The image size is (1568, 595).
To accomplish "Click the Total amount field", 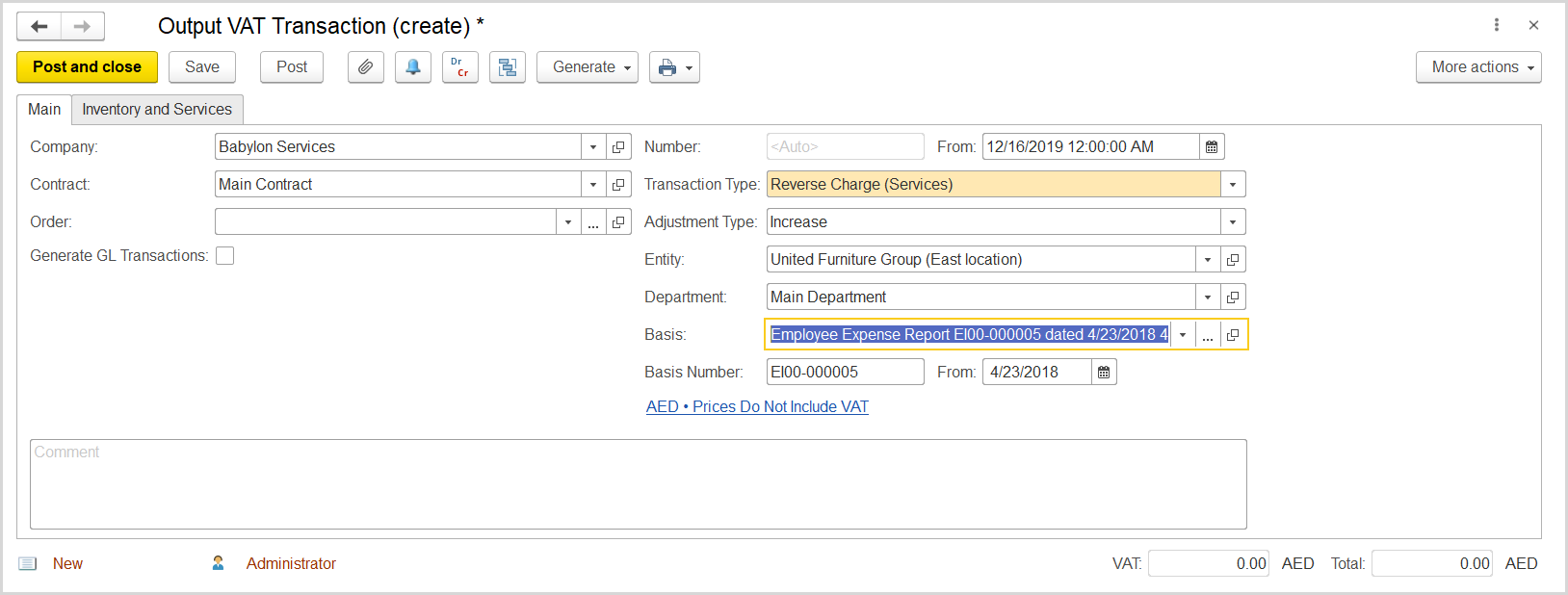I will tap(1432, 564).
